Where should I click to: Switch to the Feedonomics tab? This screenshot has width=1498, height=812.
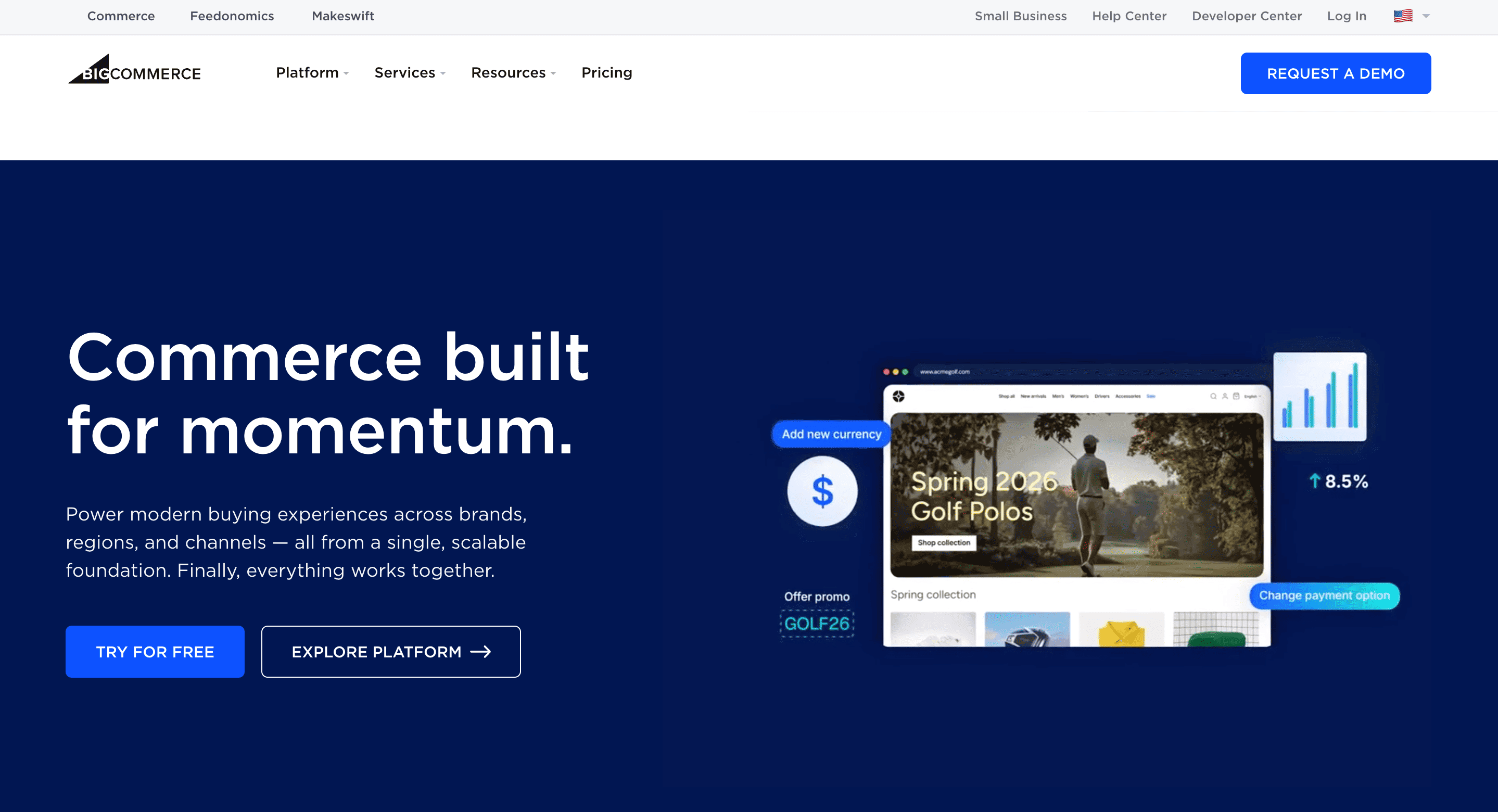[232, 16]
